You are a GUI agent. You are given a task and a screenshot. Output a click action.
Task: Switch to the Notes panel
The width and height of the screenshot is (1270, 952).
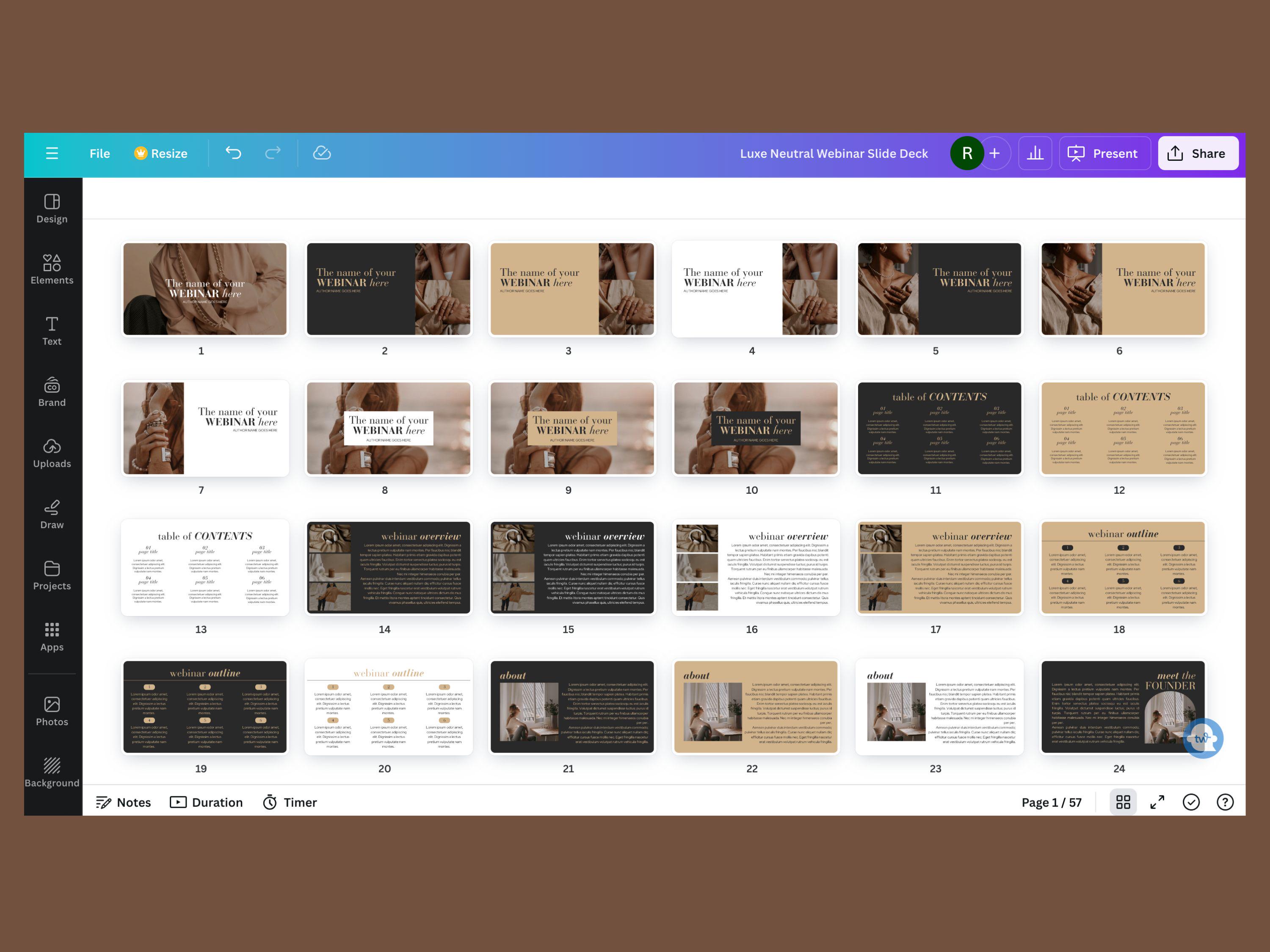point(124,802)
